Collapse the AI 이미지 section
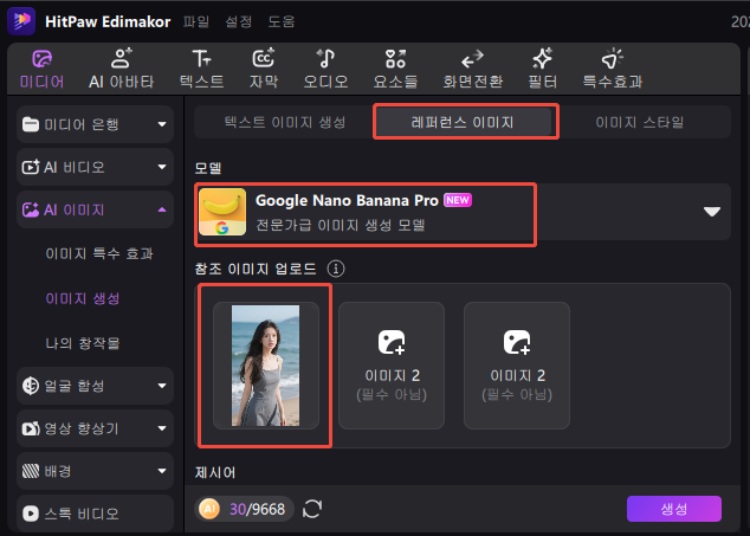This screenshot has width=750, height=536. pos(95,209)
